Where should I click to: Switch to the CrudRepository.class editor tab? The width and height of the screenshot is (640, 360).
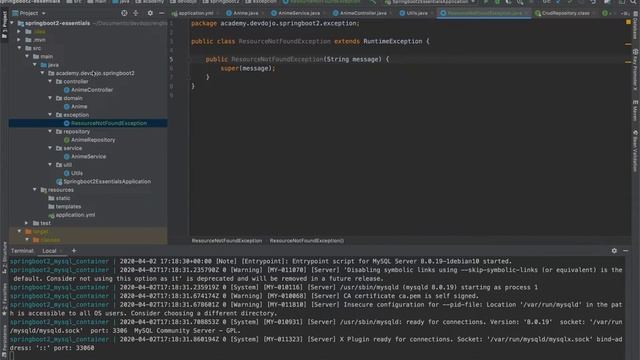click(565, 13)
